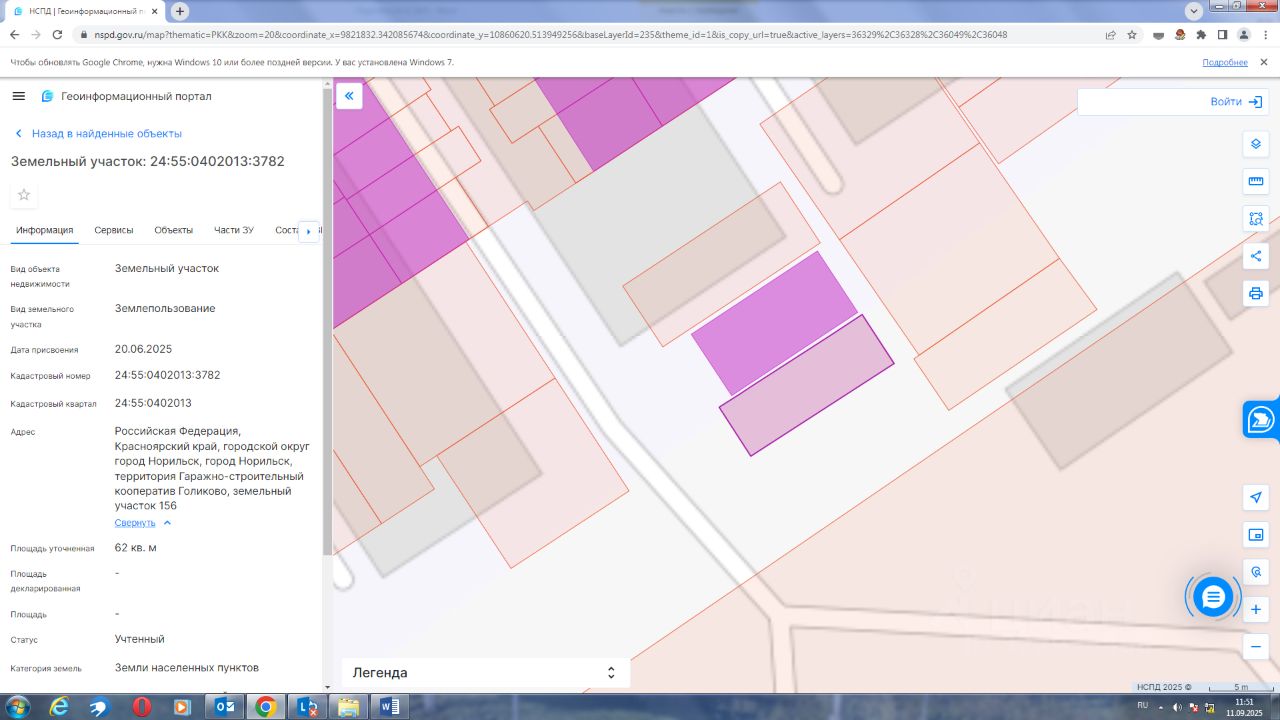Switch to the Части ЗУ tab
1280x720 pixels.
234,230
